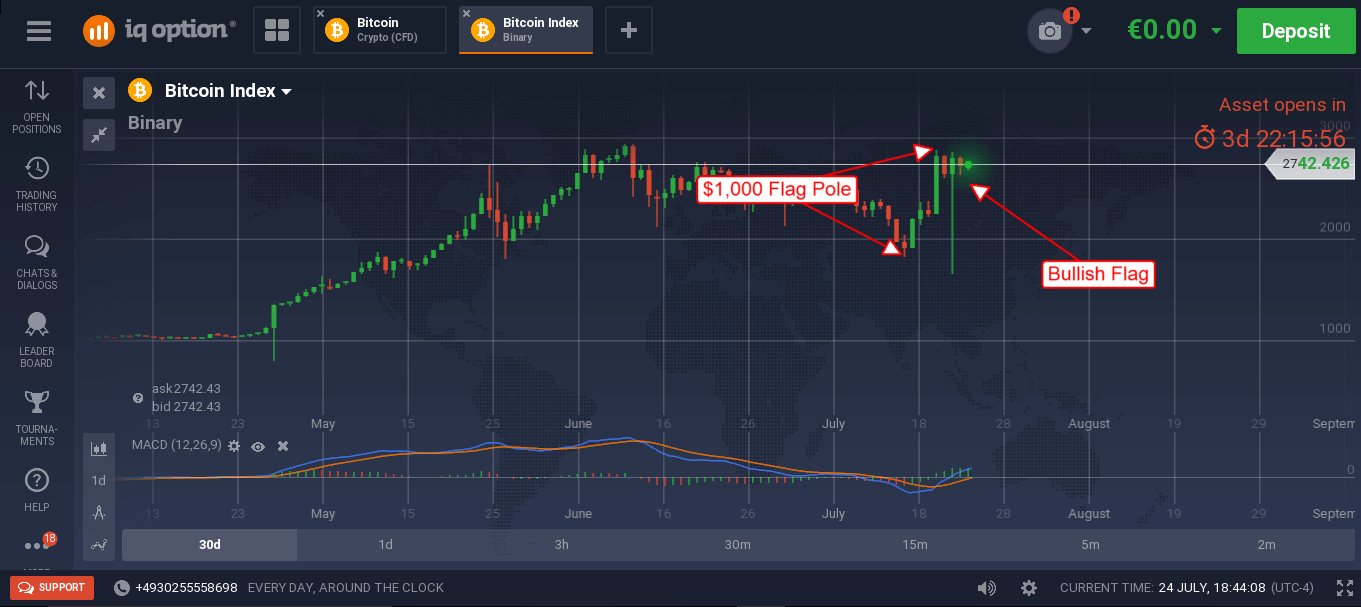Open the camera profile avatar
This screenshot has height=607, width=1361.
tap(1050, 31)
